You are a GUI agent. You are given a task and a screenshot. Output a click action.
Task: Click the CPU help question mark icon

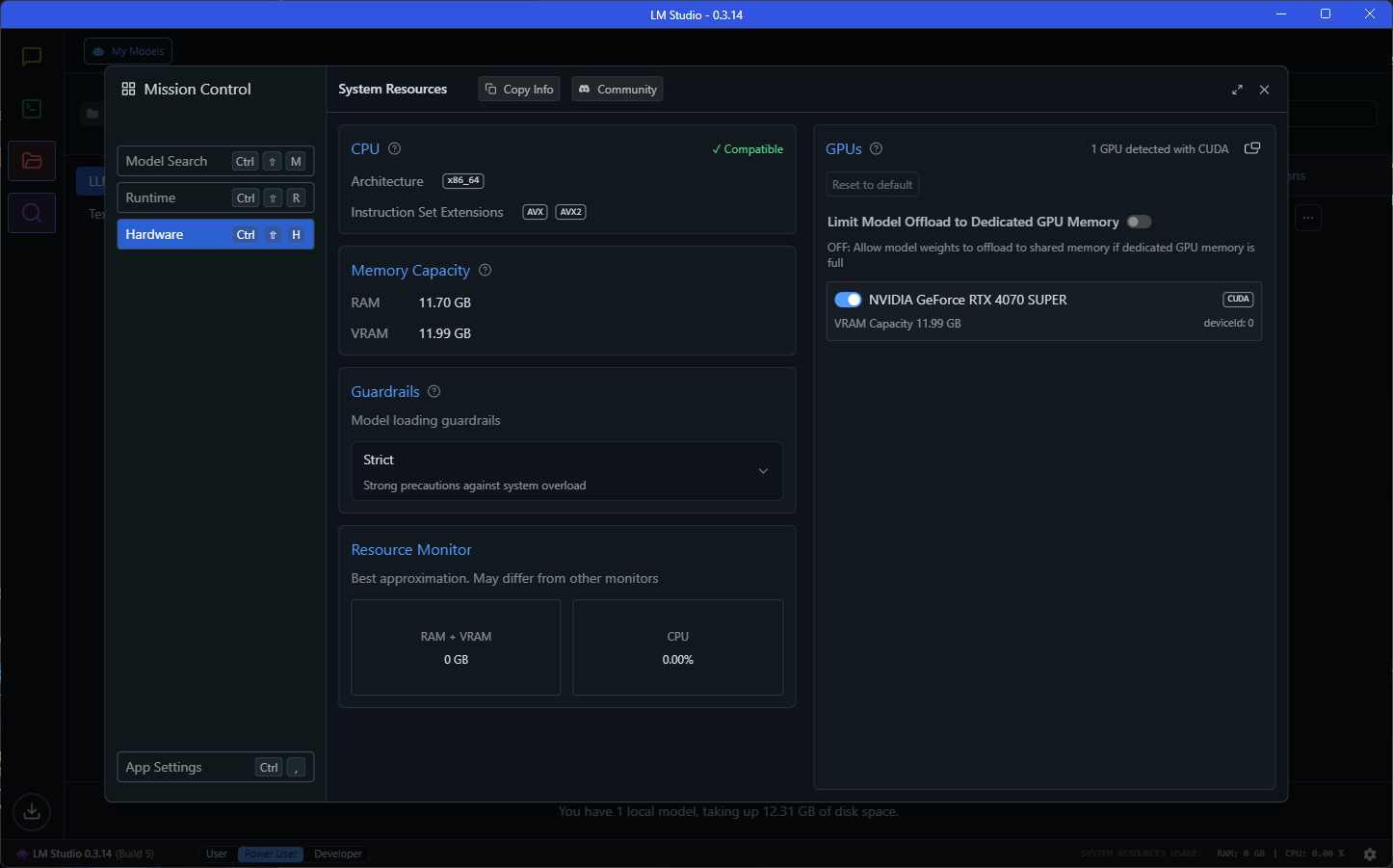point(394,148)
